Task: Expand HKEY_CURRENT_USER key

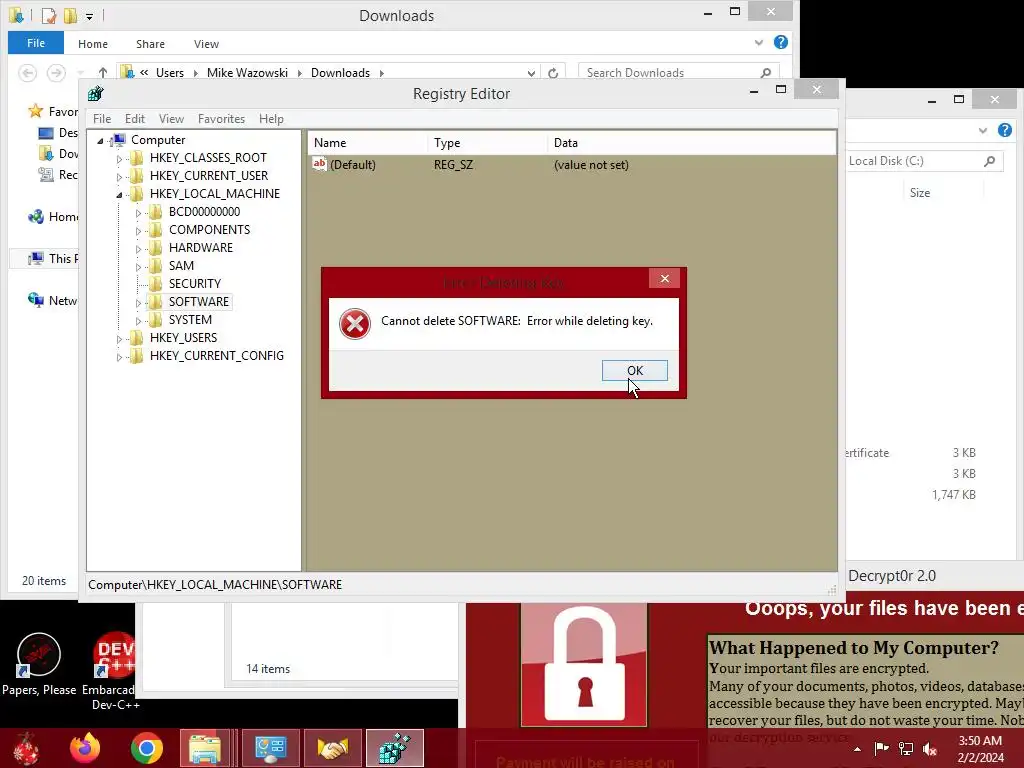Action: click(x=119, y=177)
